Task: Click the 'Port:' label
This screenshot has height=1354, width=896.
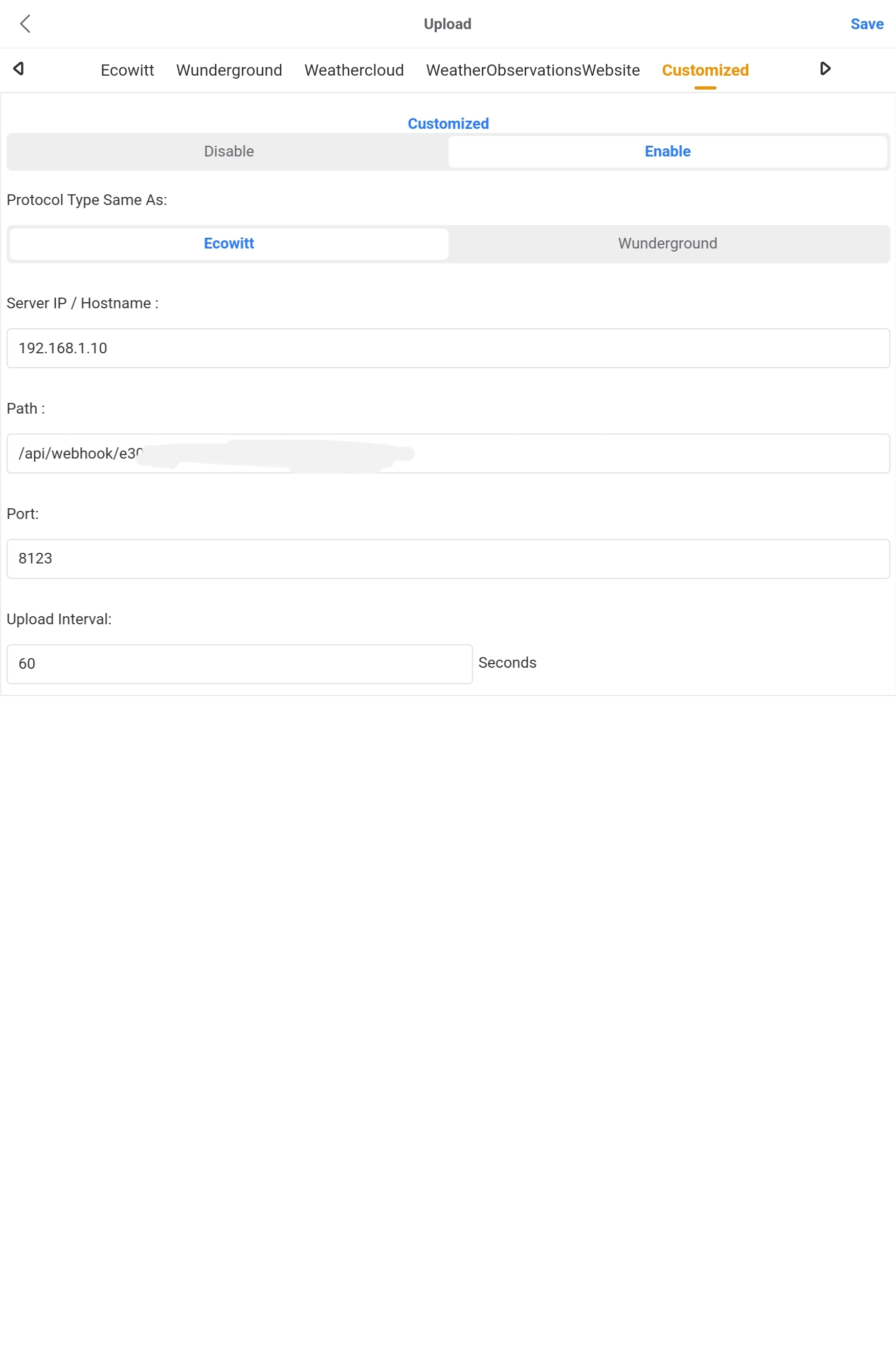Action: coord(23,514)
